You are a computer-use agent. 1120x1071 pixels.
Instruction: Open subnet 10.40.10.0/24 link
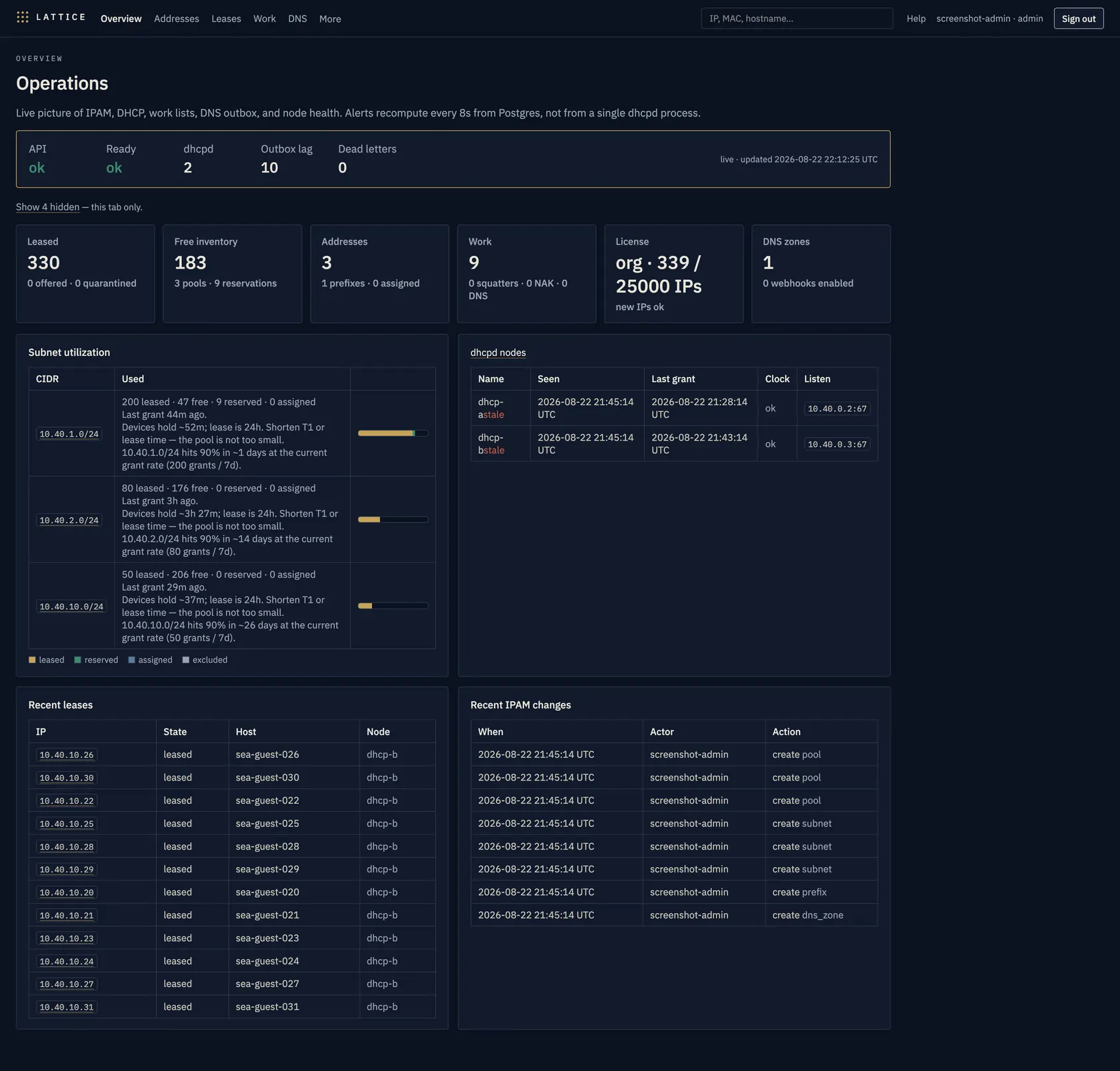(x=71, y=606)
